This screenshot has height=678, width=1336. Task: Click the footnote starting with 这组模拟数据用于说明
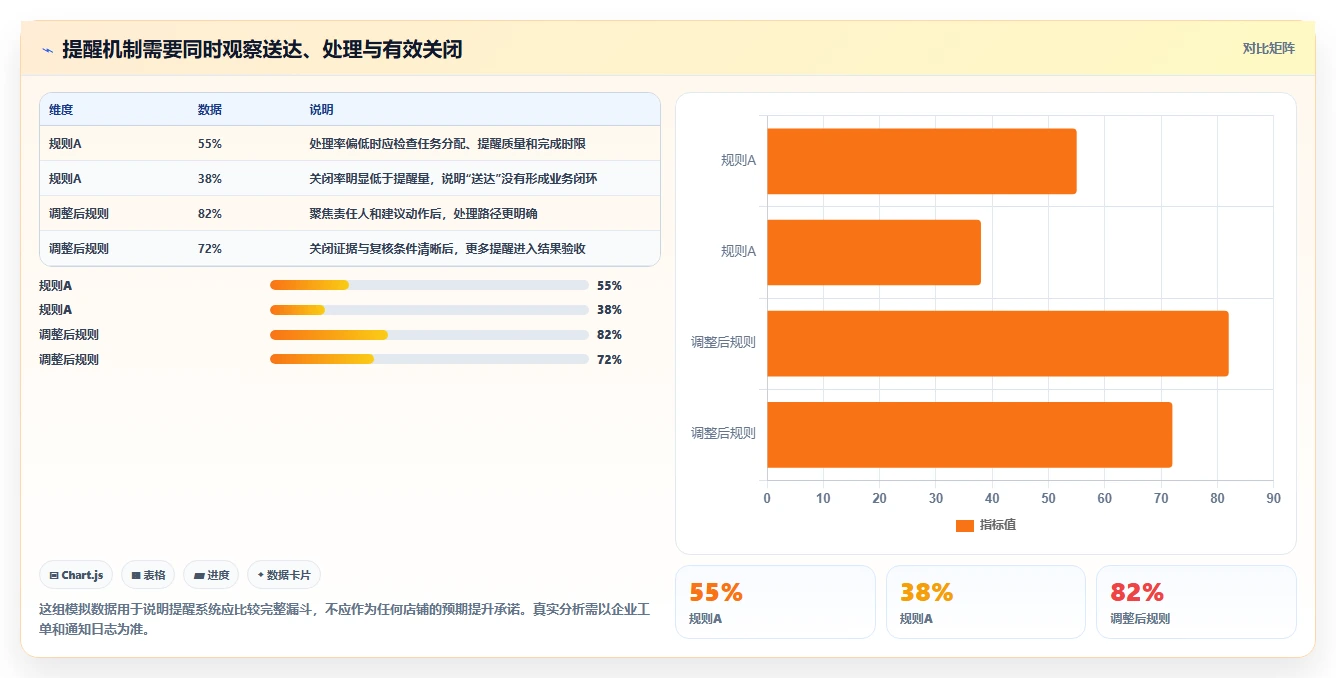coord(344,619)
